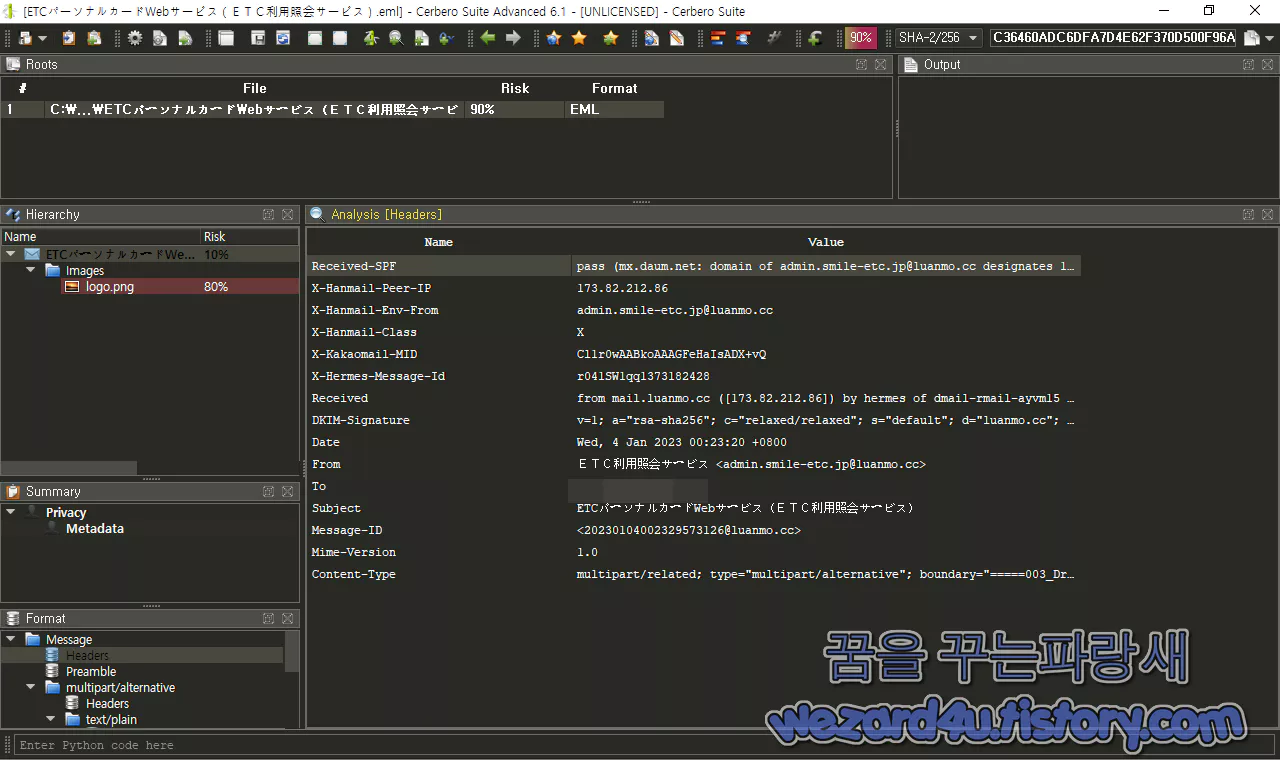
Task: Float the Analysis [Headers] panel
Action: click(1248, 214)
